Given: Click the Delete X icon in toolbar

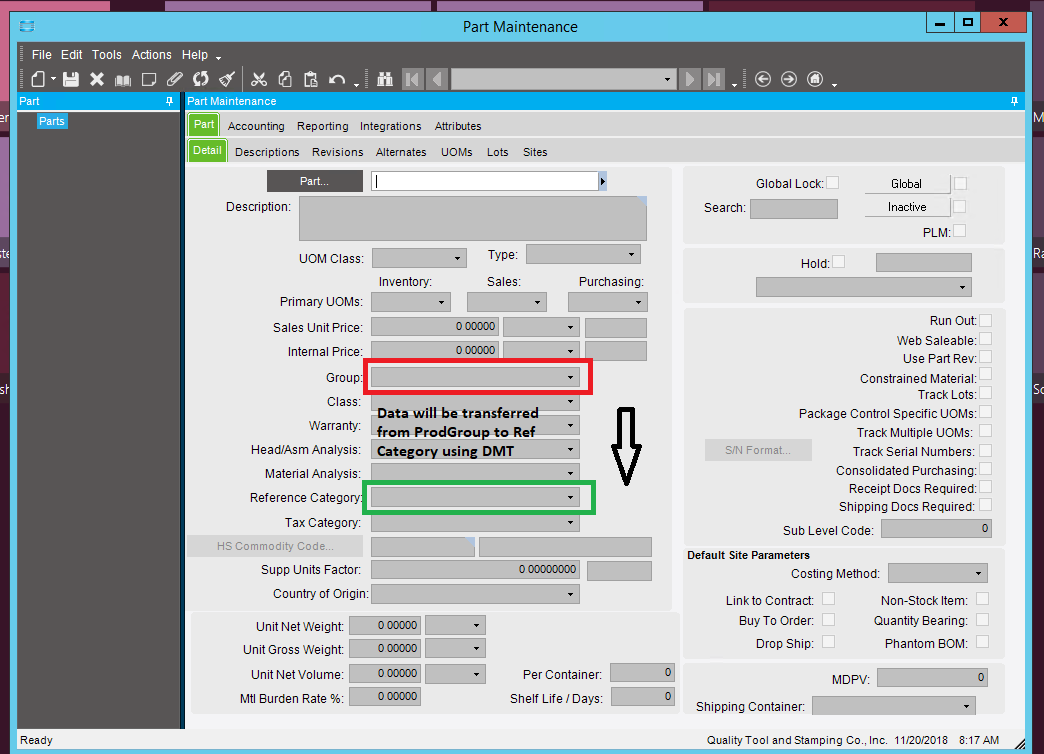Looking at the screenshot, I should tap(97, 79).
